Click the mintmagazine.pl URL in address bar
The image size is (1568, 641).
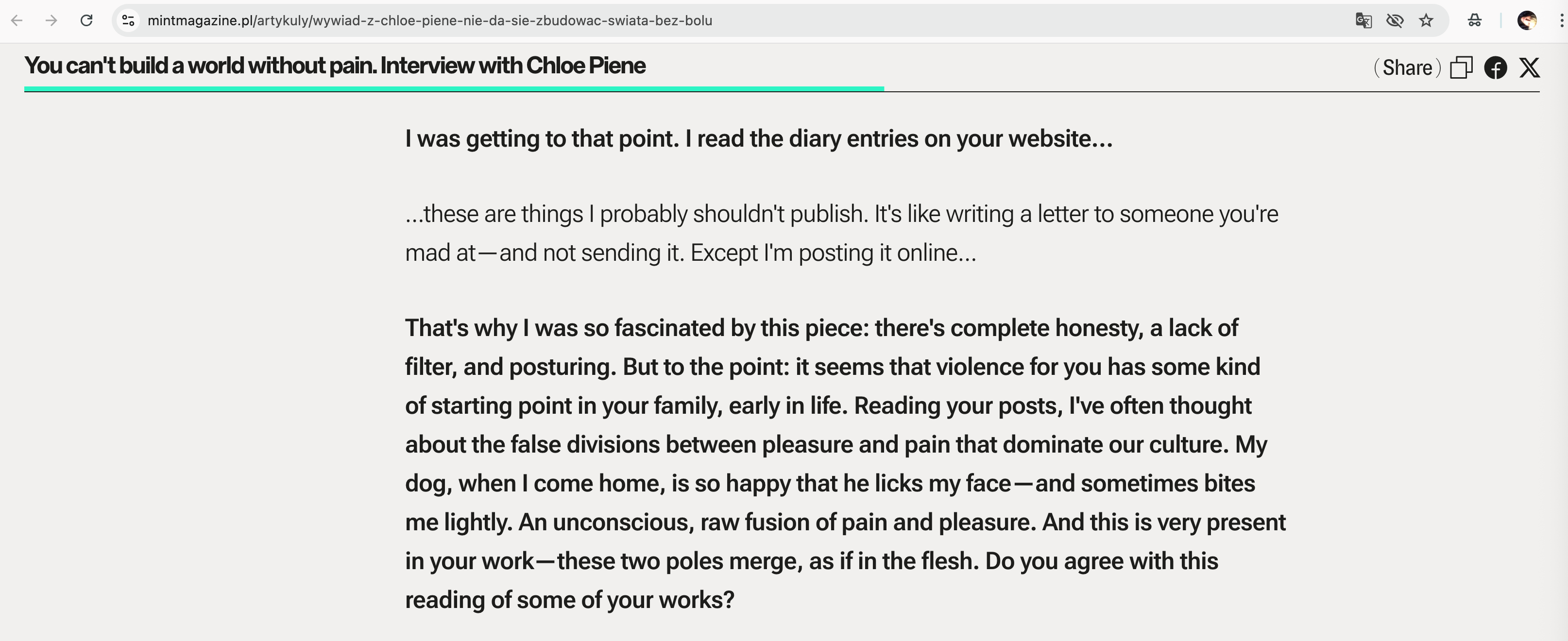(x=429, y=21)
